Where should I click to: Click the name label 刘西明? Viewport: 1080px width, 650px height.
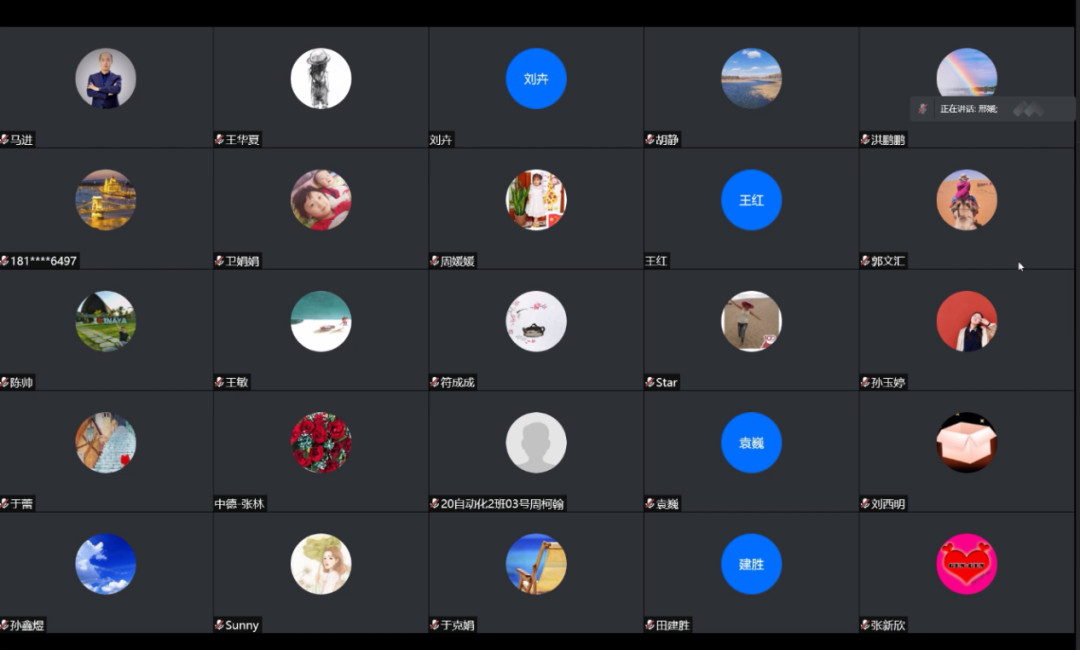click(x=888, y=504)
